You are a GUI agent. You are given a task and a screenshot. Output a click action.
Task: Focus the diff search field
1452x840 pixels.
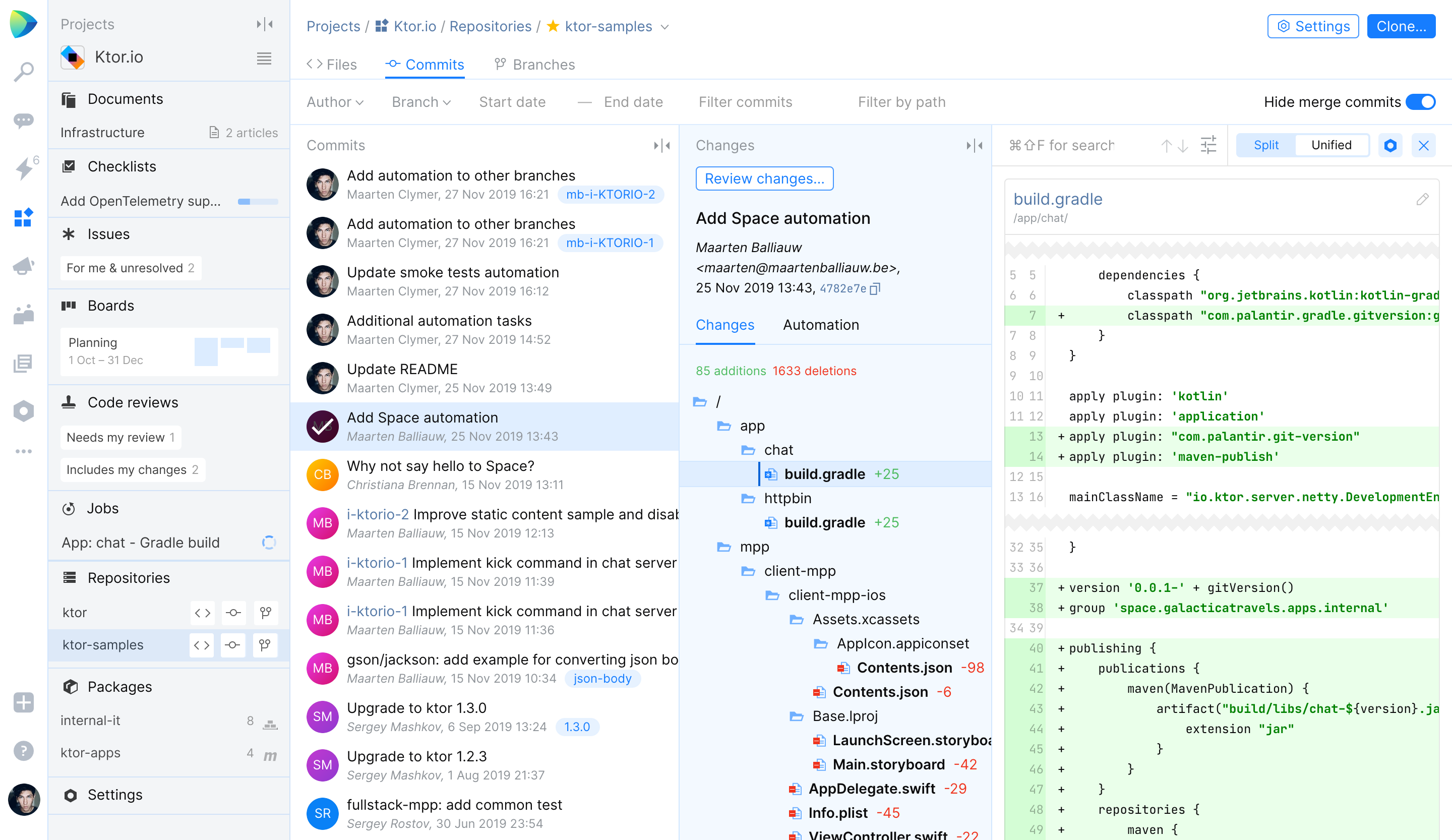(x=1061, y=146)
